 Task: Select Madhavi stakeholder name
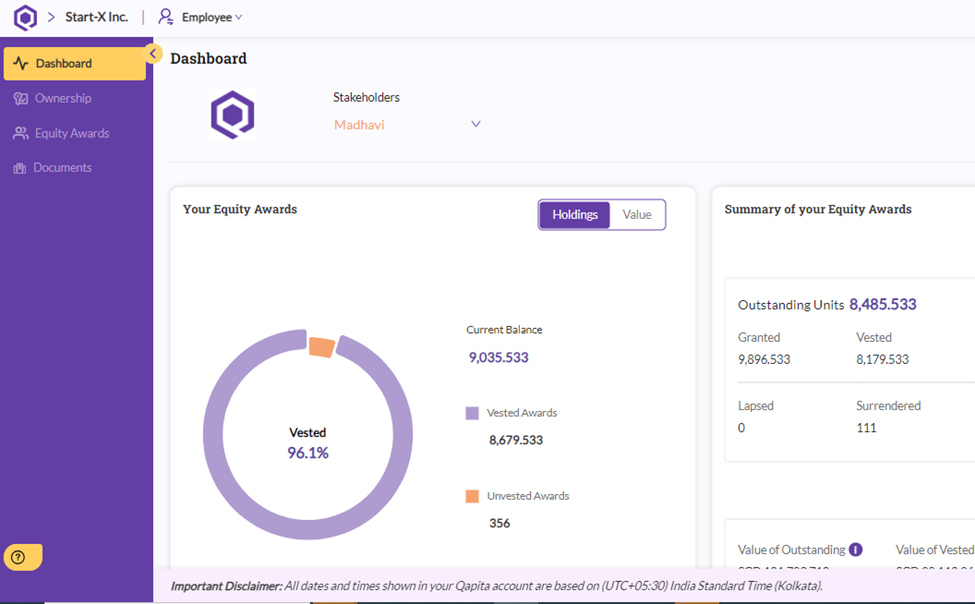[x=359, y=125]
